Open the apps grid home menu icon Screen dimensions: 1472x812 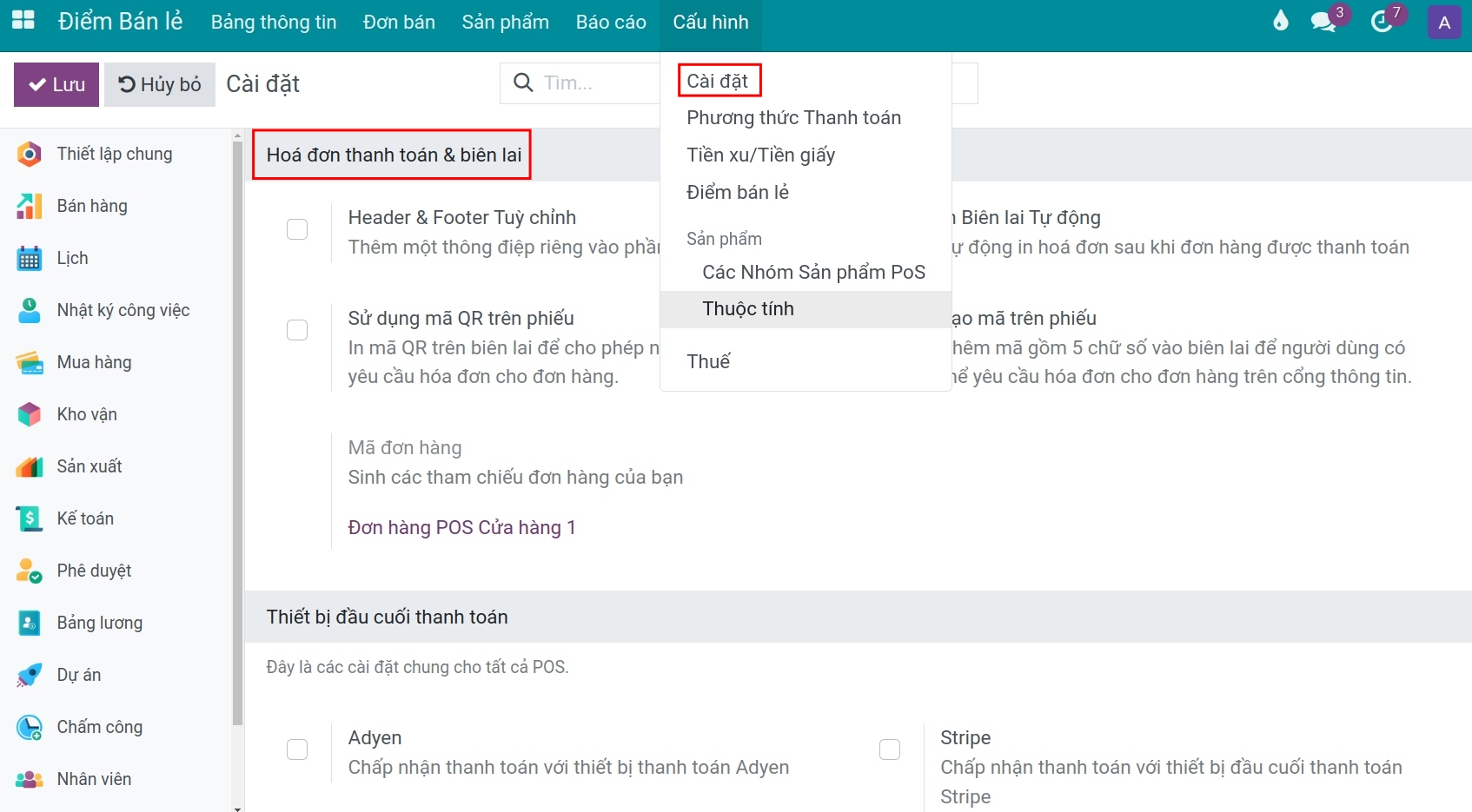pyautogui.click(x=23, y=21)
